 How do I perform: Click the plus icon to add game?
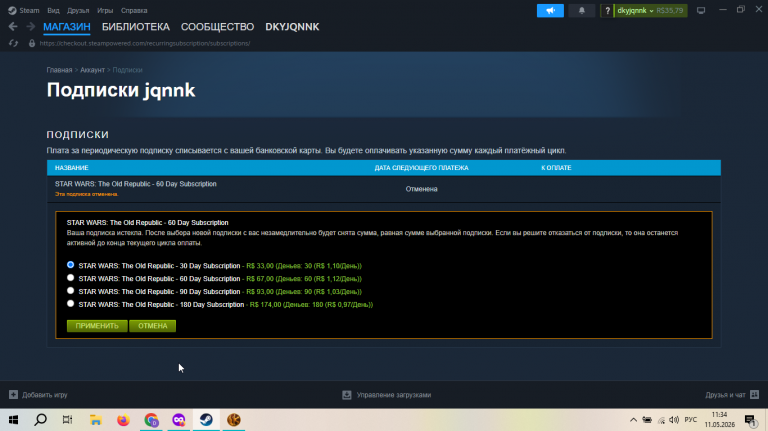13,395
